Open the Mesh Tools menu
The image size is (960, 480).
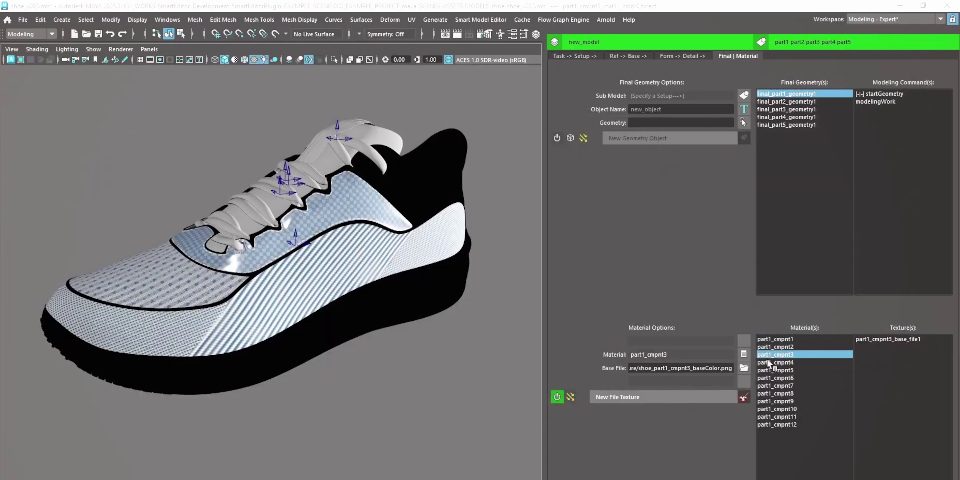tap(259, 19)
